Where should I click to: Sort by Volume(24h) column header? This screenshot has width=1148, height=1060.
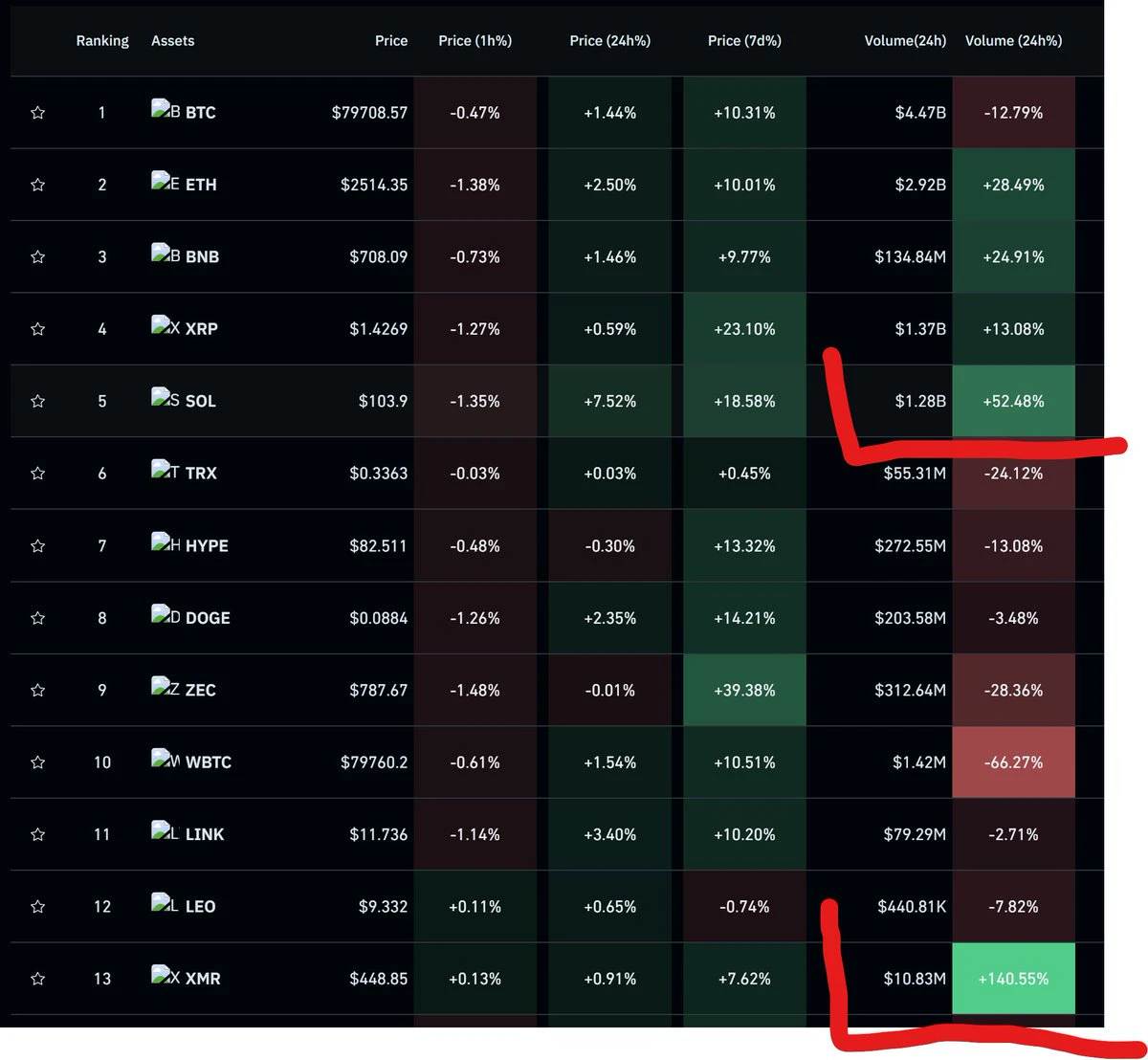point(905,41)
